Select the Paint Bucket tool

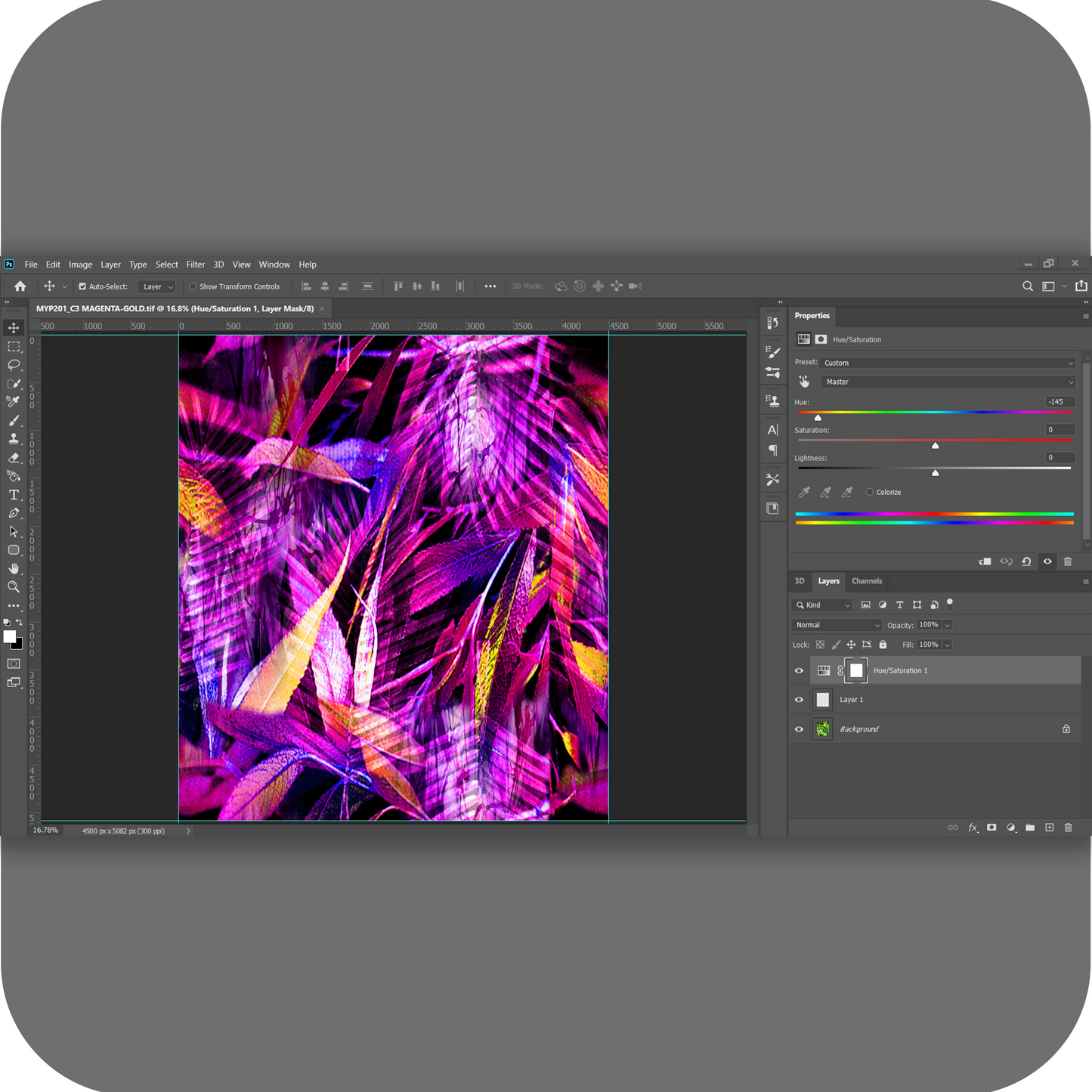(14, 476)
